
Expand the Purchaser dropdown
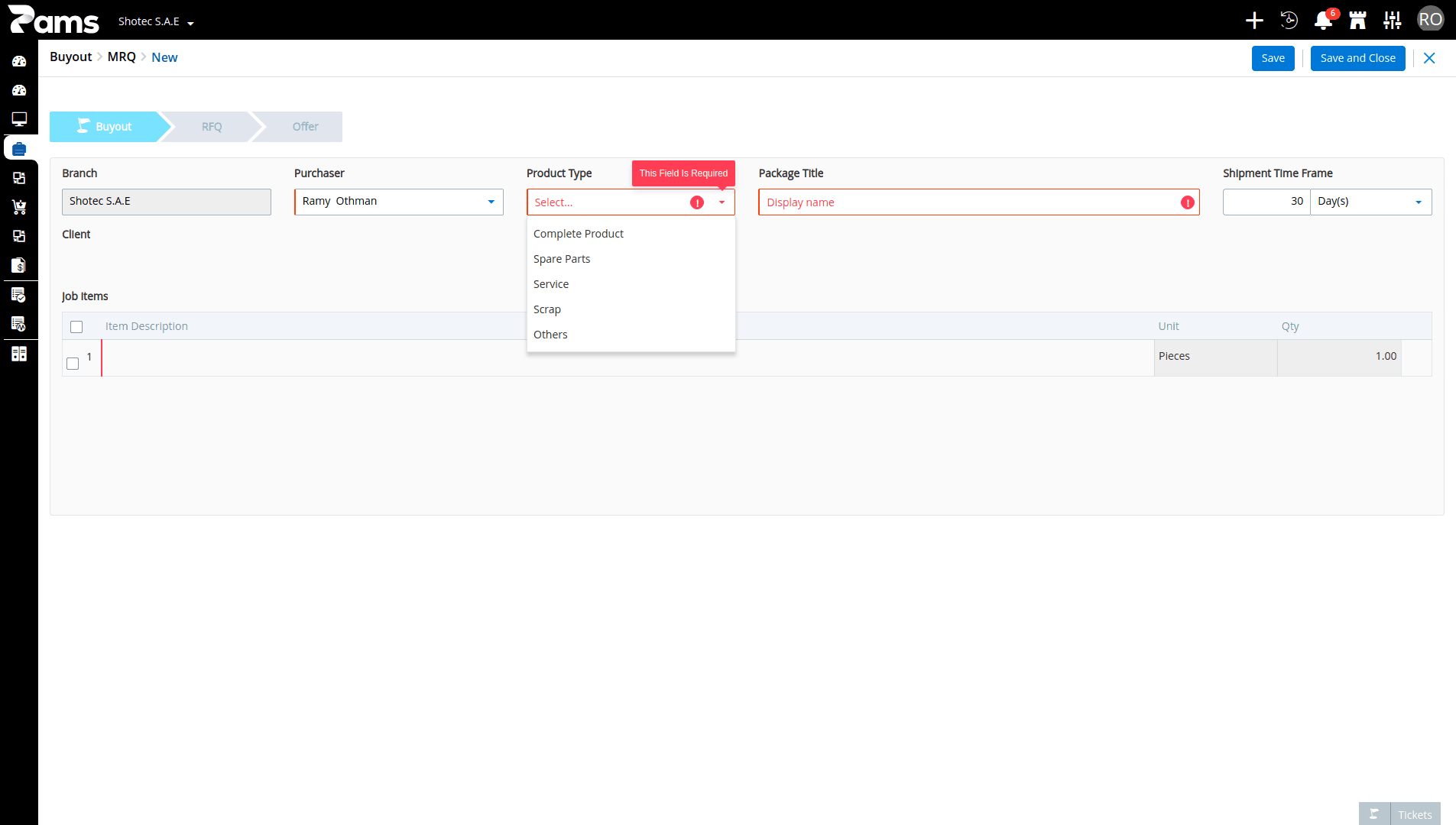[399, 202]
